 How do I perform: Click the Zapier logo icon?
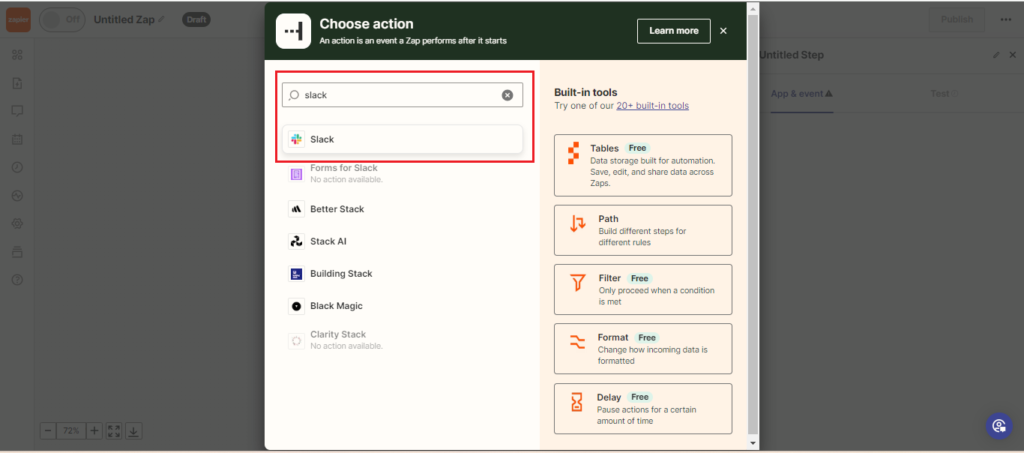(18, 20)
